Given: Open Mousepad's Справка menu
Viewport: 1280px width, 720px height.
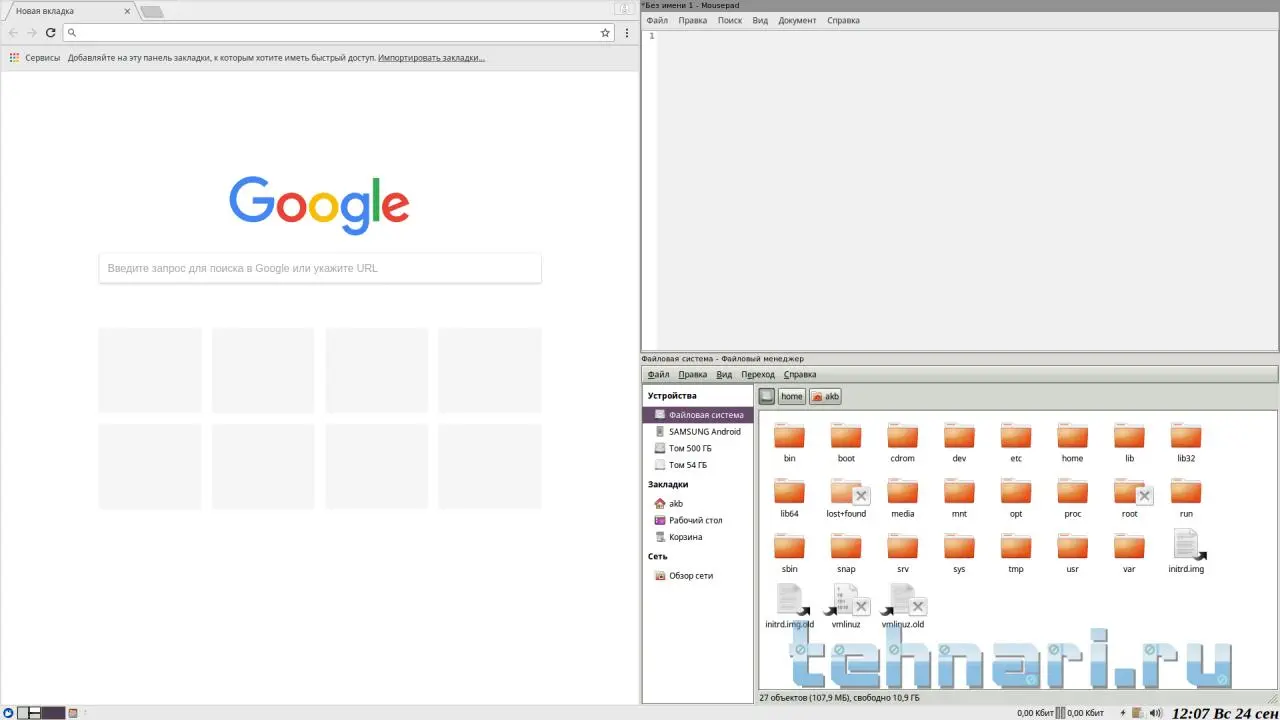Looking at the screenshot, I should (843, 20).
